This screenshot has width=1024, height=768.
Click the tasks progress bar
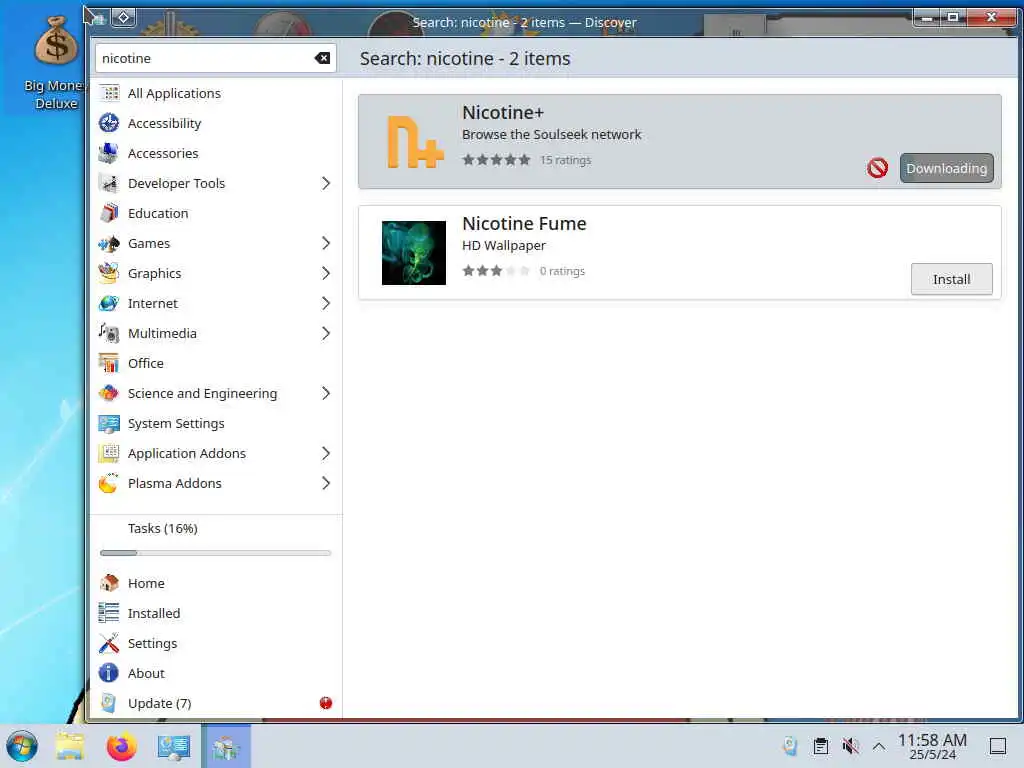pos(216,553)
